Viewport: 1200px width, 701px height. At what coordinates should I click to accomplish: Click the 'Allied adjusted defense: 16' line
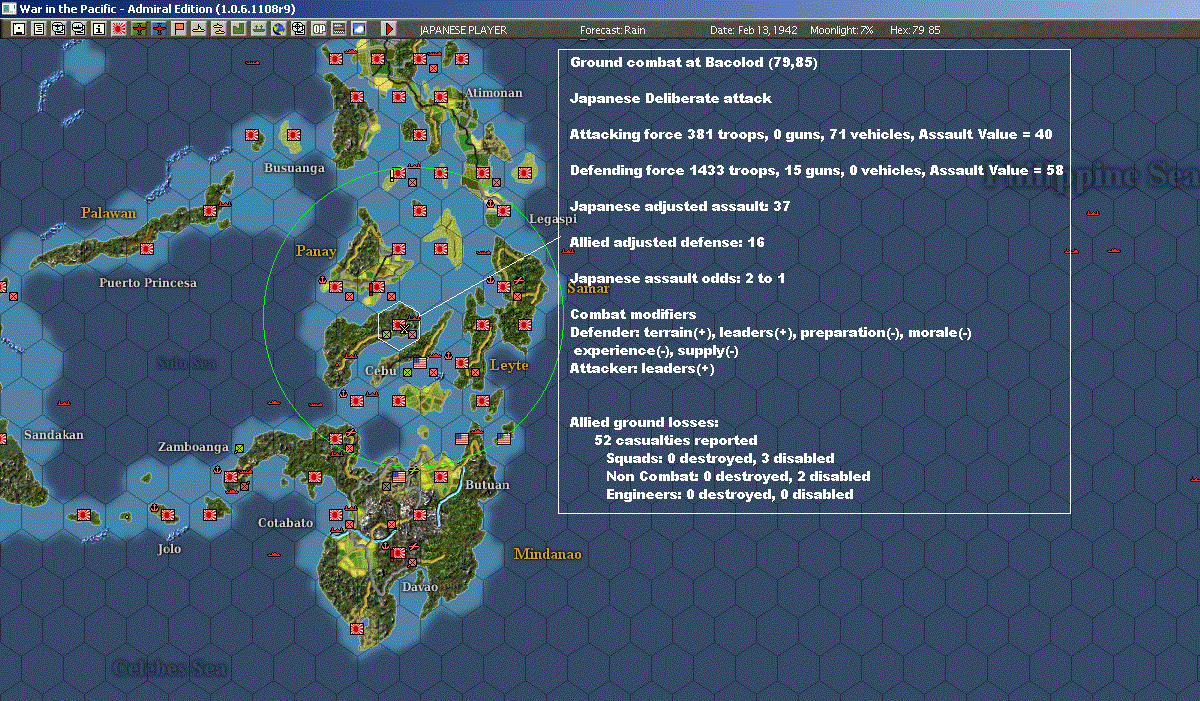click(x=667, y=242)
